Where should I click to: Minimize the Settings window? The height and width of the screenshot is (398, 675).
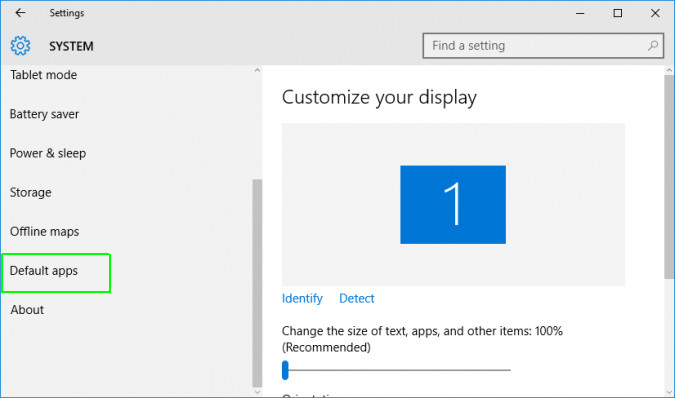click(580, 13)
